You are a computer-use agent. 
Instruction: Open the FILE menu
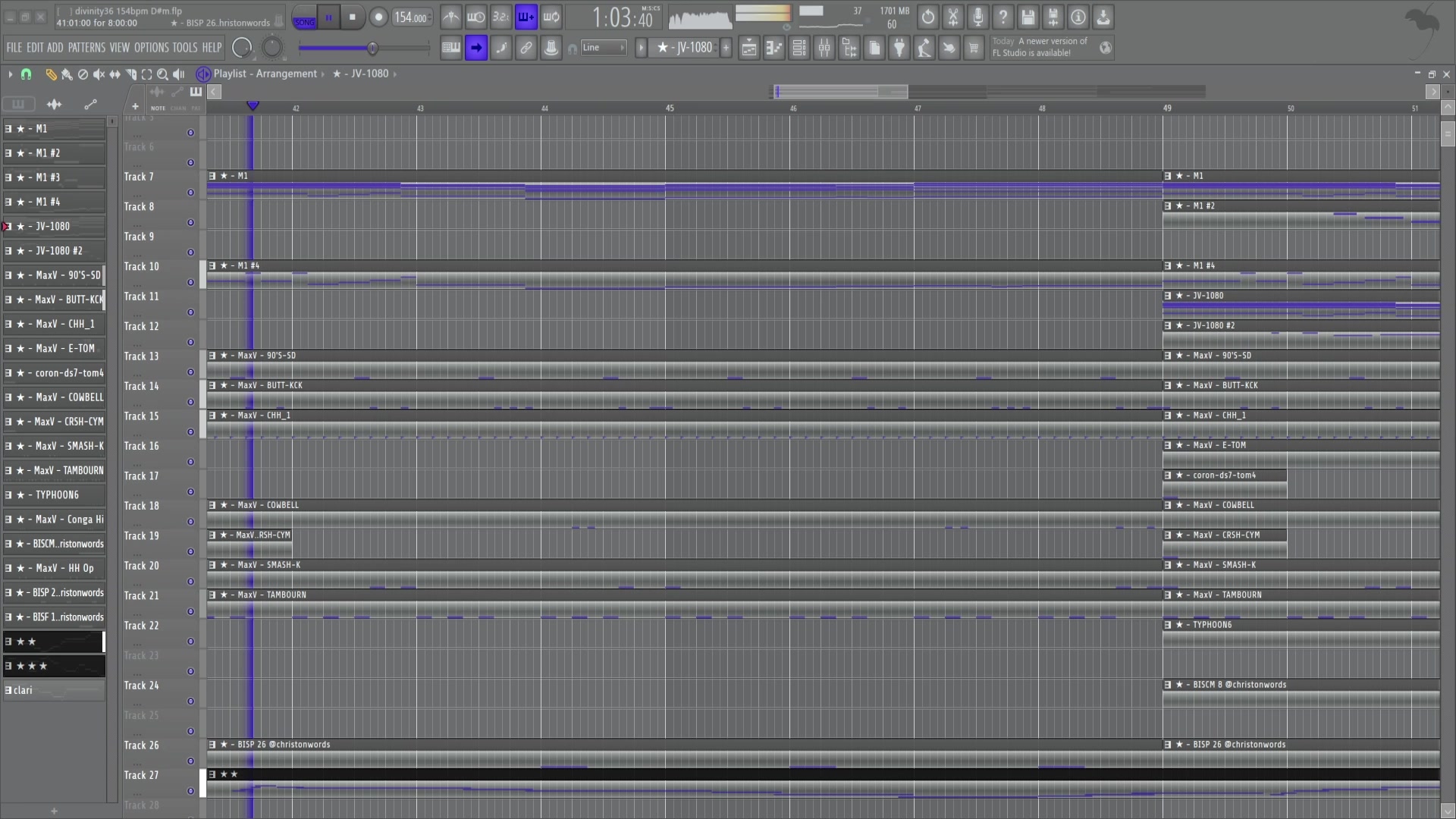14,48
